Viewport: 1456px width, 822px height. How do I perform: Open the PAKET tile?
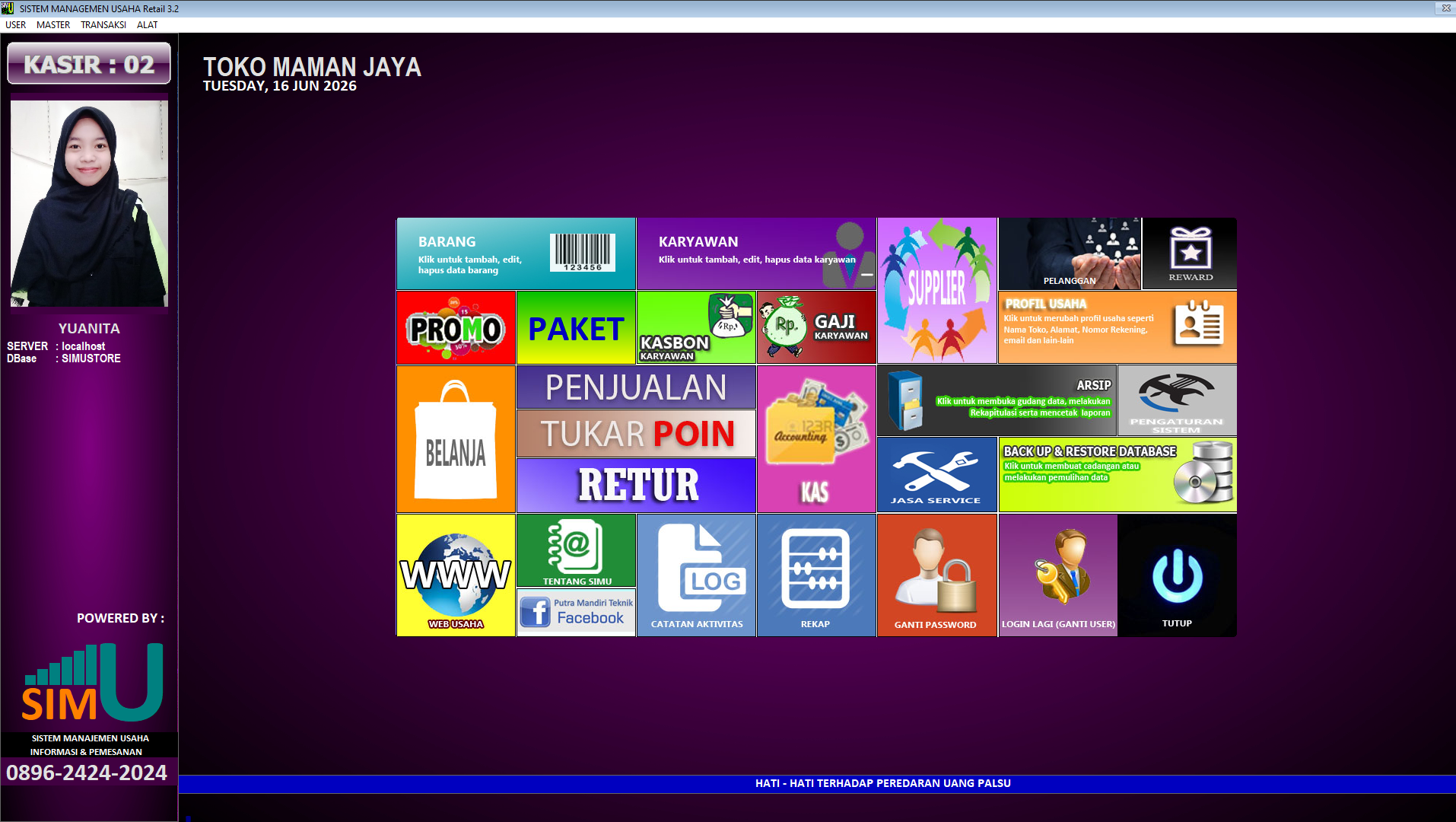pos(576,327)
